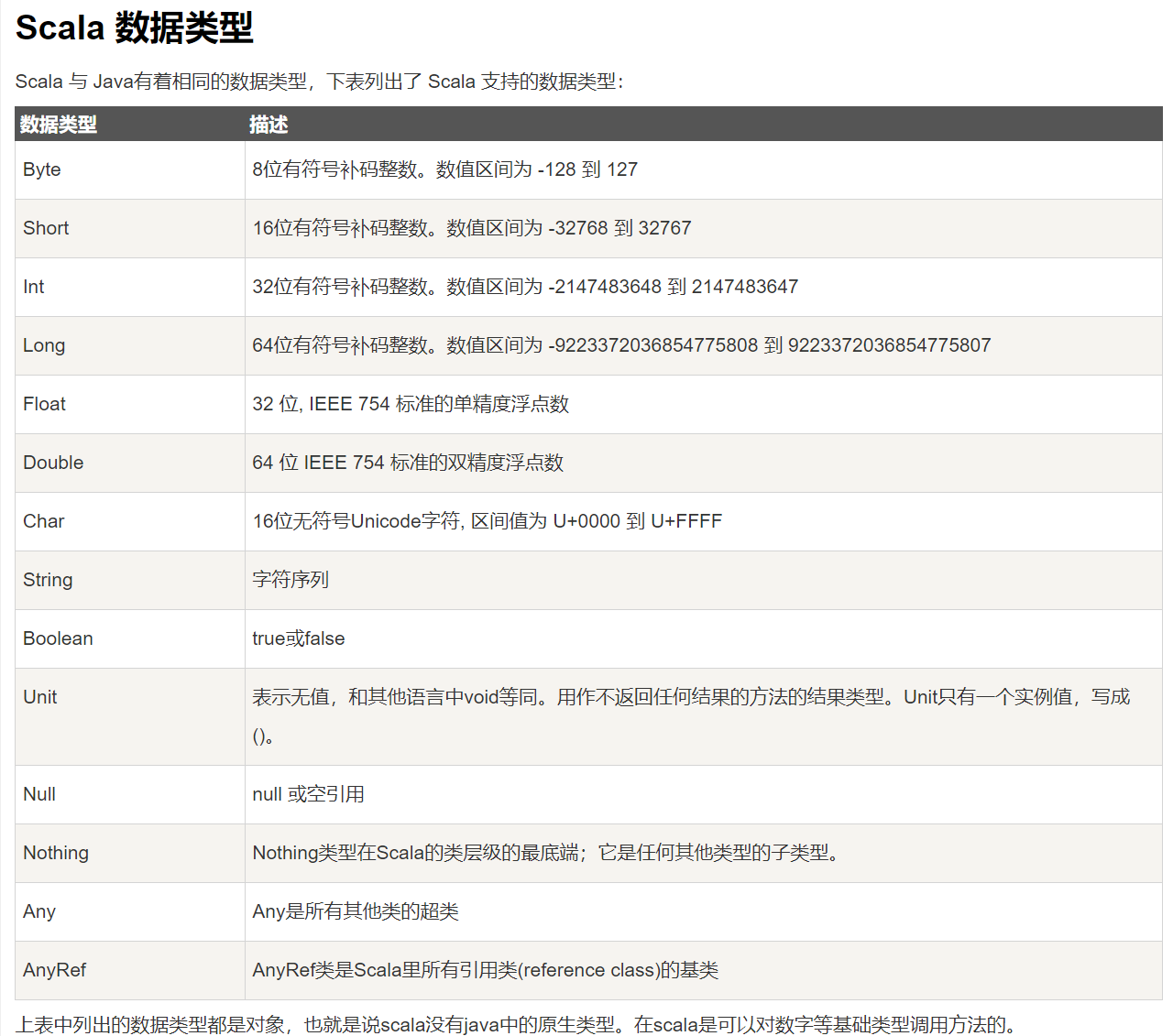The width and height of the screenshot is (1173, 1036).
Task: Click "32 位, IEEE 754 标准的单精度浮点数"
Action: point(411,404)
